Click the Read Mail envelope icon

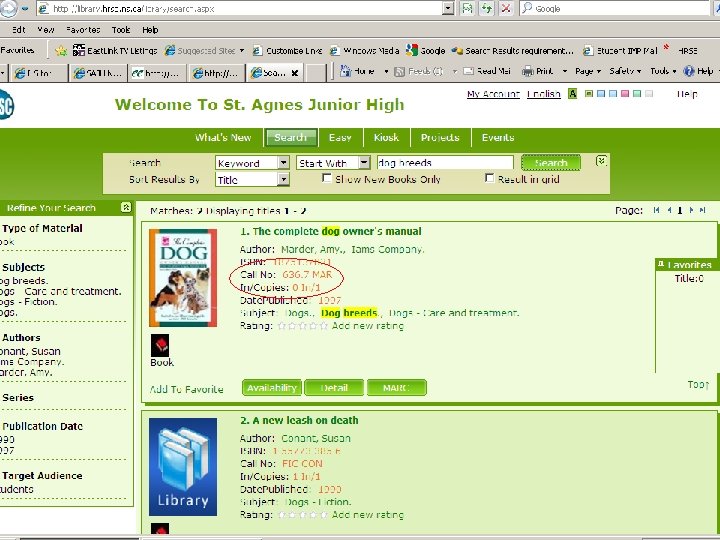point(468,71)
